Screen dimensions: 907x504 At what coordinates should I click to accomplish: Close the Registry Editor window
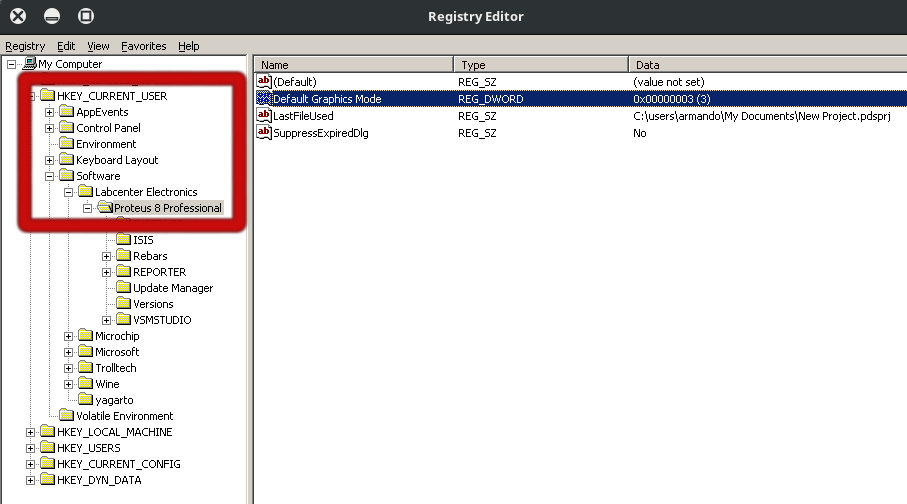coord(18,16)
